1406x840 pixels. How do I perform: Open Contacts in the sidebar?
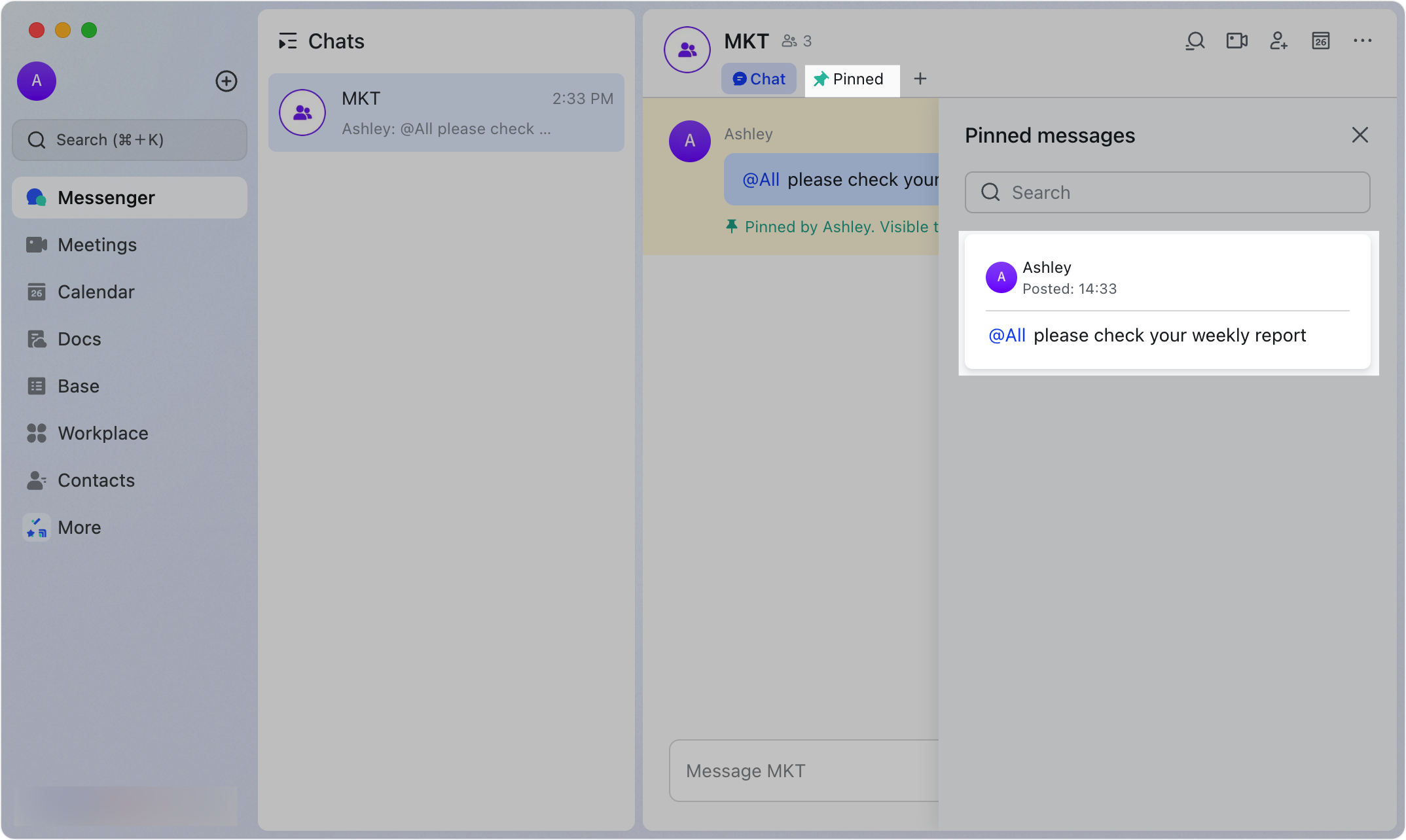(96, 480)
